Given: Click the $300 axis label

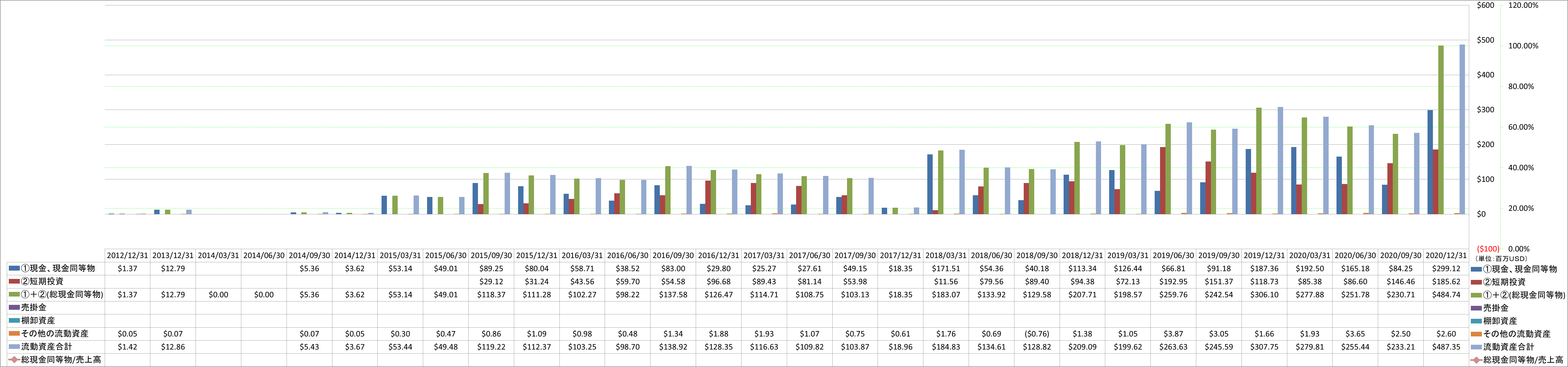Looking at the screenshot, I should (1485, 110).
